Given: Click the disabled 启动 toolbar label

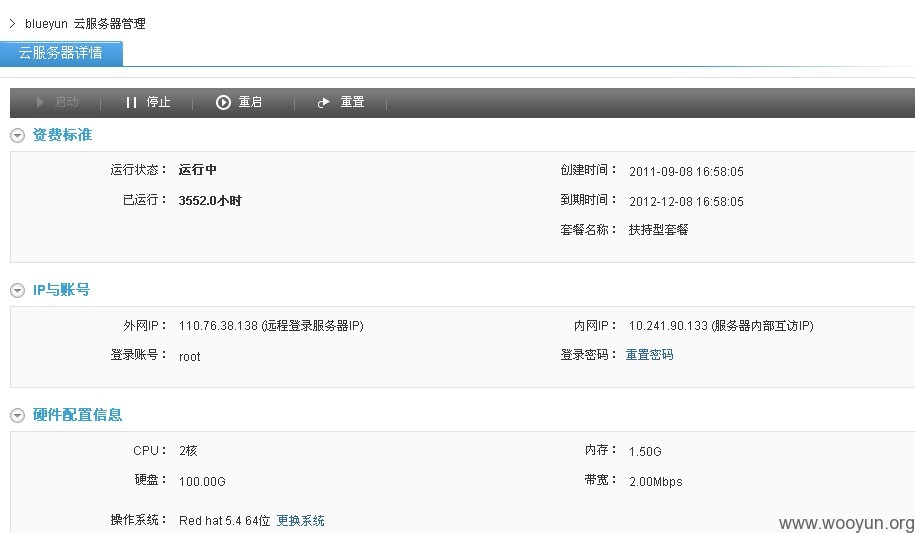Looking at the screenshot, I should click(x=67, y=102).
